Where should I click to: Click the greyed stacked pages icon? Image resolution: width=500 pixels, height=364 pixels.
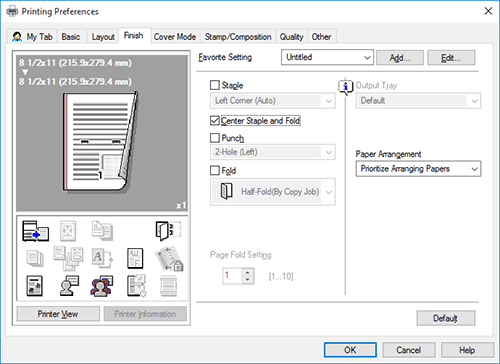pyautogui.click(x=35, y=259)
